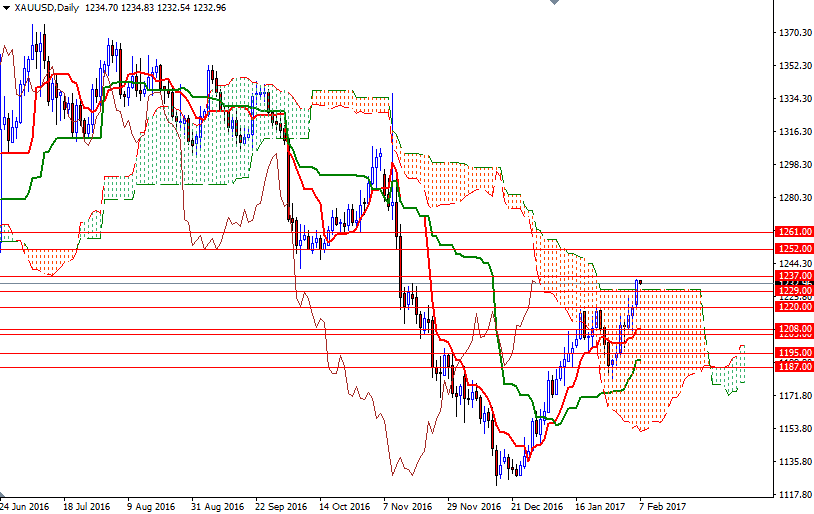814x514 pixels.
Task: Click the 1195.00 price level label
Action: coord(794,353)
